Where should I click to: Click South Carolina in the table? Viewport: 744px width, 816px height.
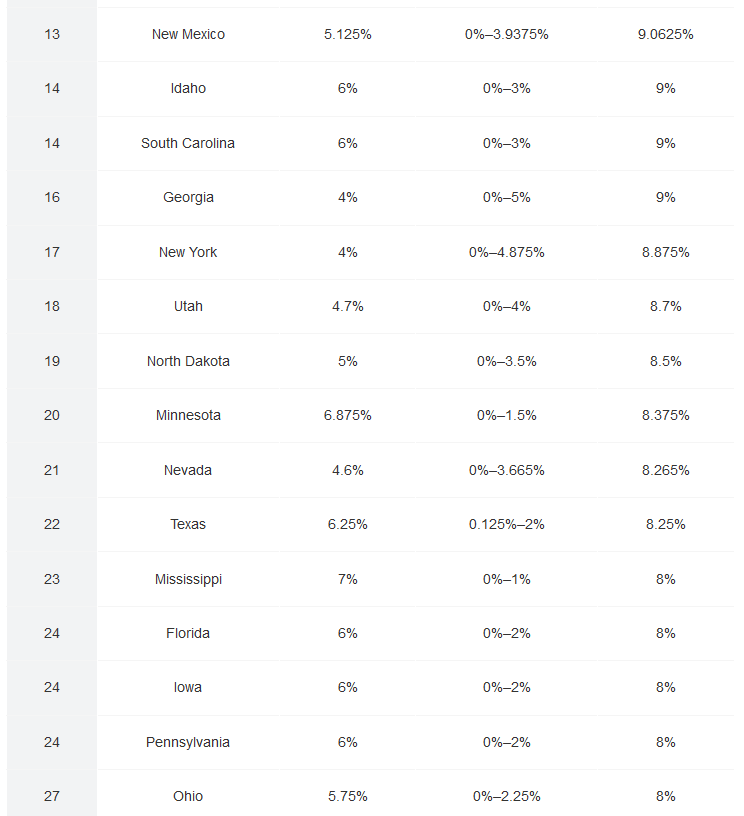(188, 143)
